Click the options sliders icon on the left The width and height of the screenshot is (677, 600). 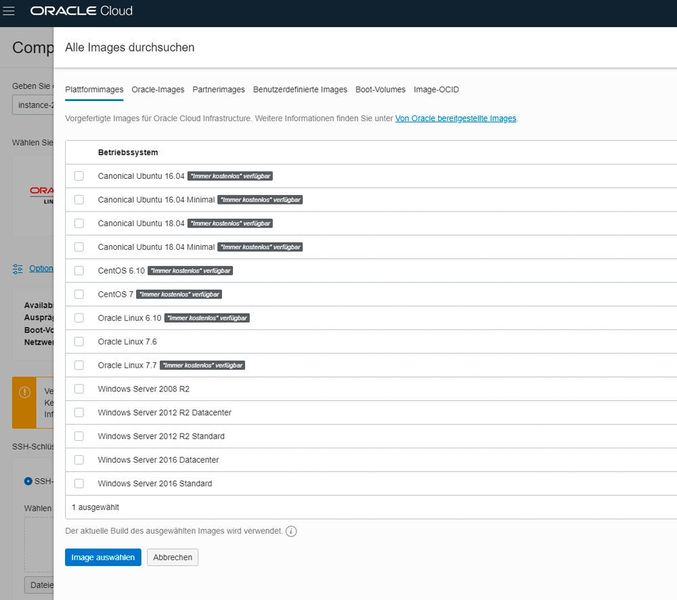(x=18, y=269)
